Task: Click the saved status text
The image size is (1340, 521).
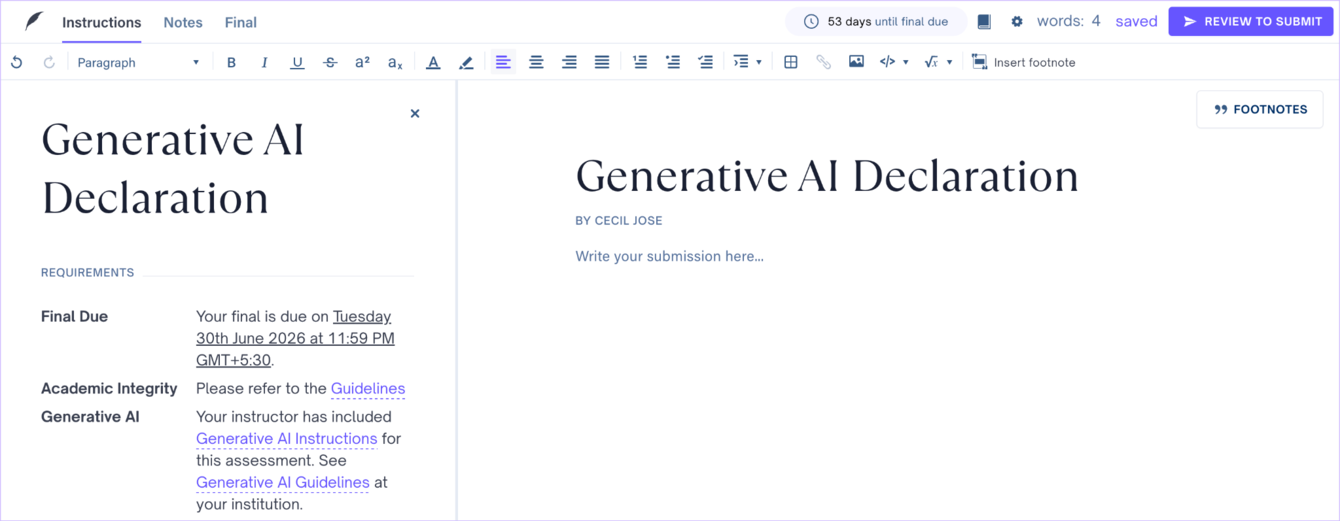Action: (1136, 21)
